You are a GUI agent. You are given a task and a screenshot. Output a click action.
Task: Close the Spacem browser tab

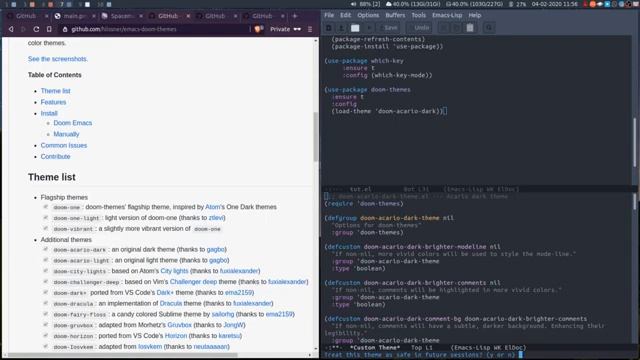coord(141,16)
